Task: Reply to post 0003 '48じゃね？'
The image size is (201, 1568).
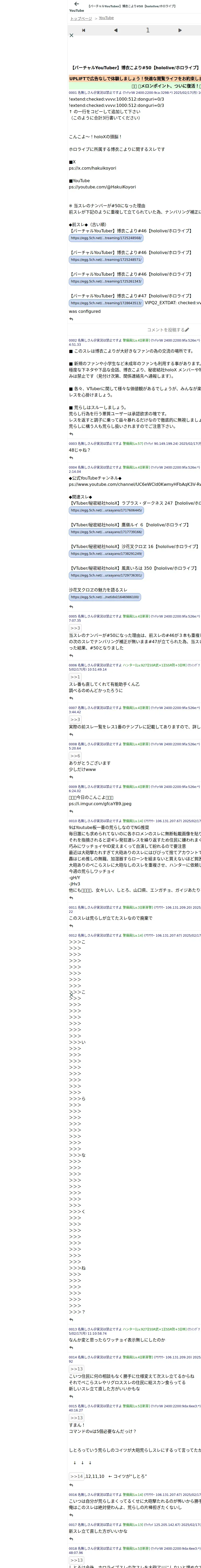Action: (71, 458)
